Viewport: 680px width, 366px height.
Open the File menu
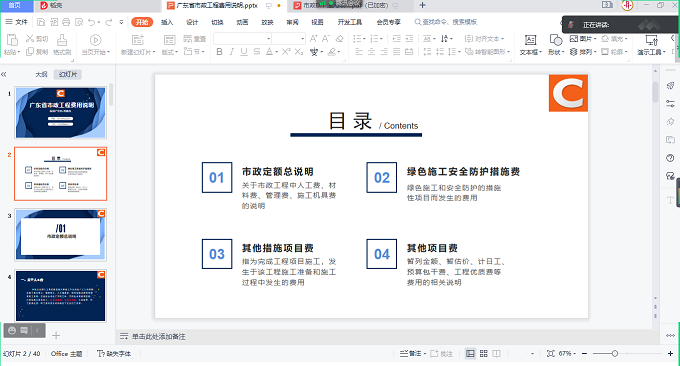(16, 22)
